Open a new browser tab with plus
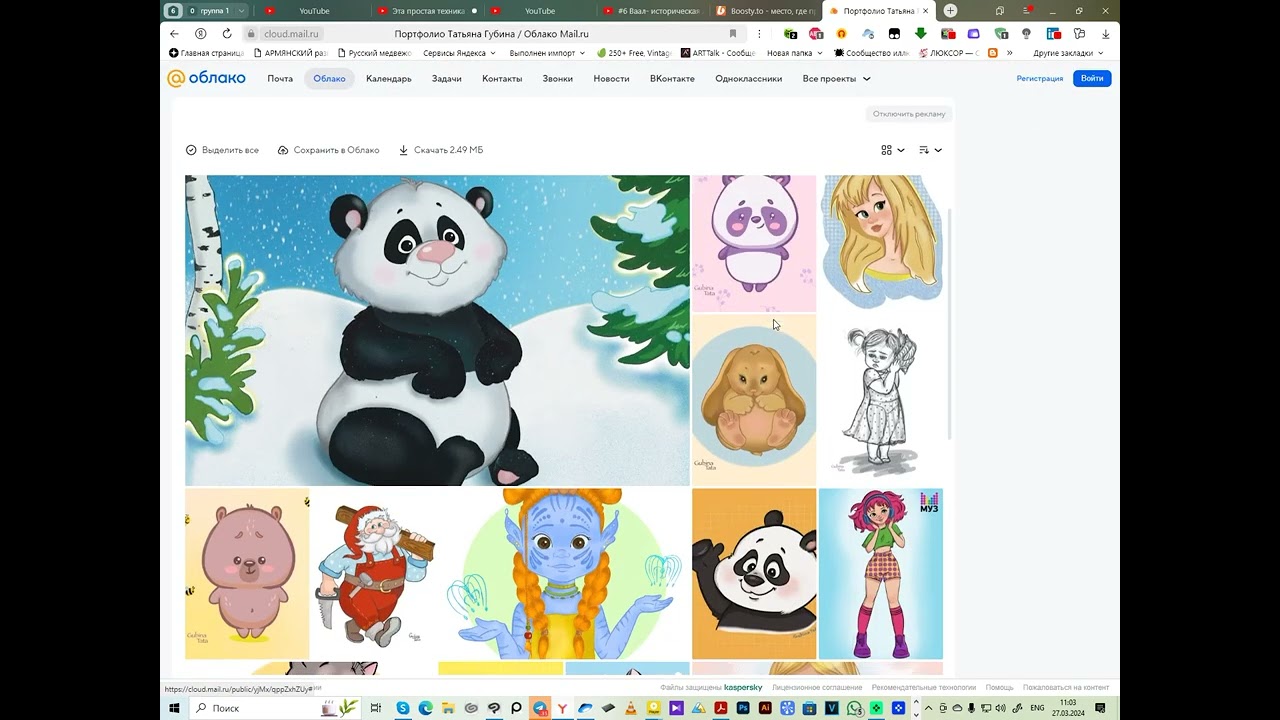The width and height of the screenshot is (1280, 720). point(951,11)
